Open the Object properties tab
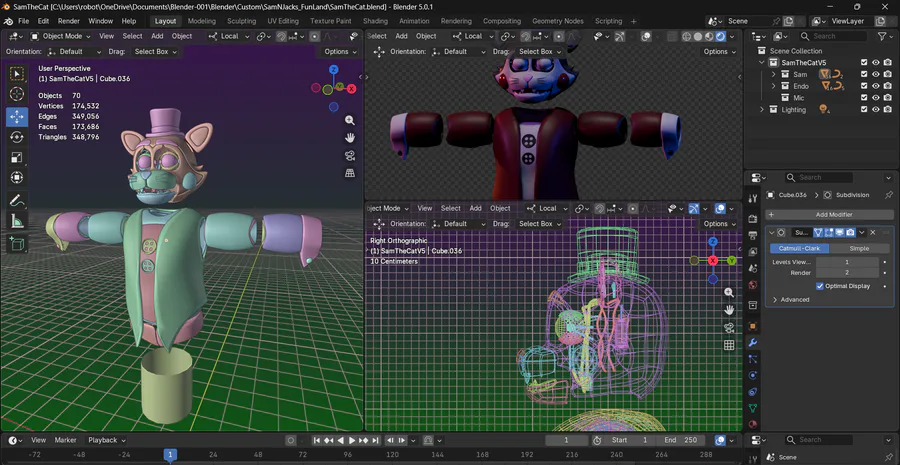Screen dimensions: 900x465 (x=752, y=326)
